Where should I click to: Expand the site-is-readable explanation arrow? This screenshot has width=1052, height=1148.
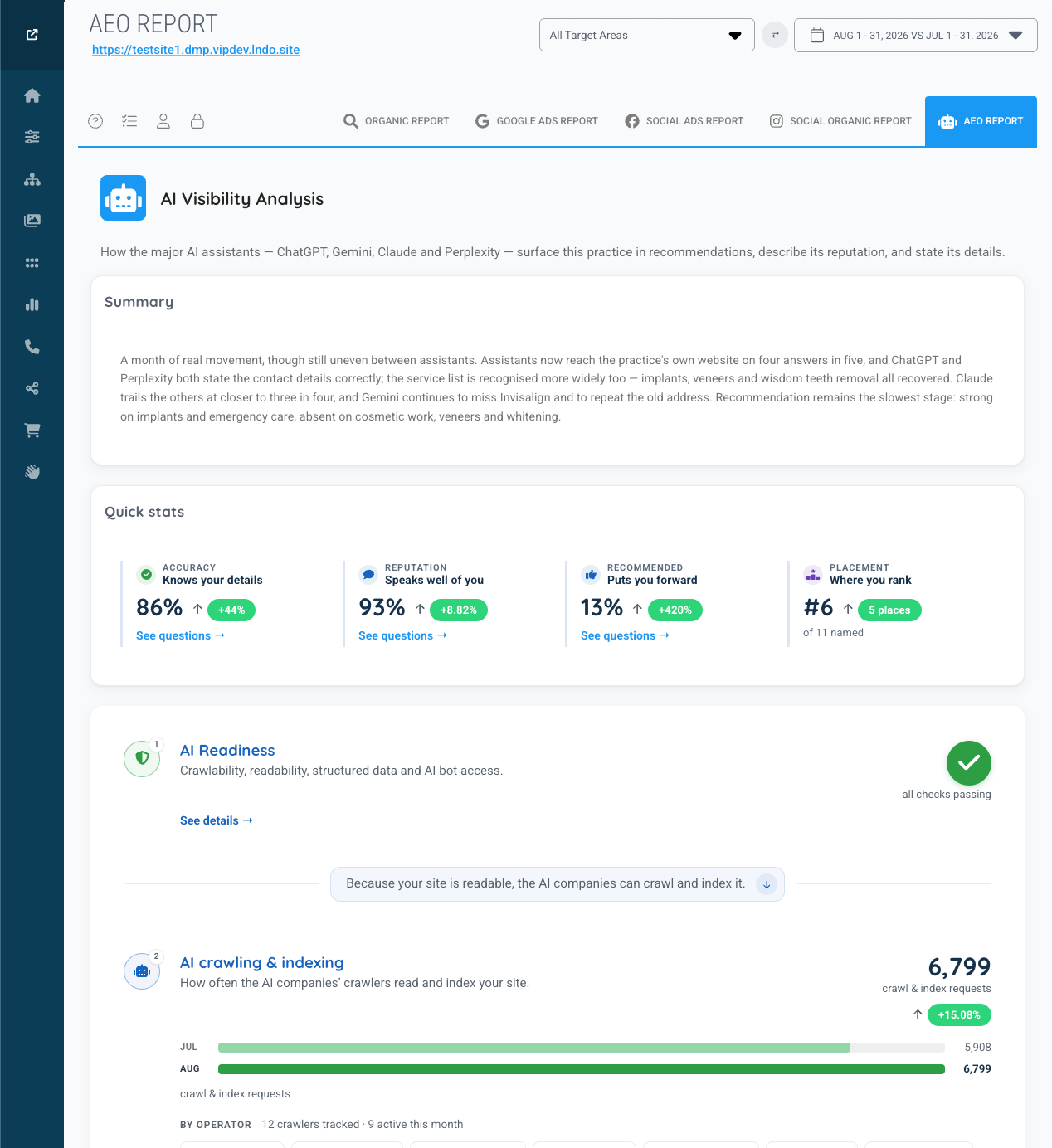point(767,884)
